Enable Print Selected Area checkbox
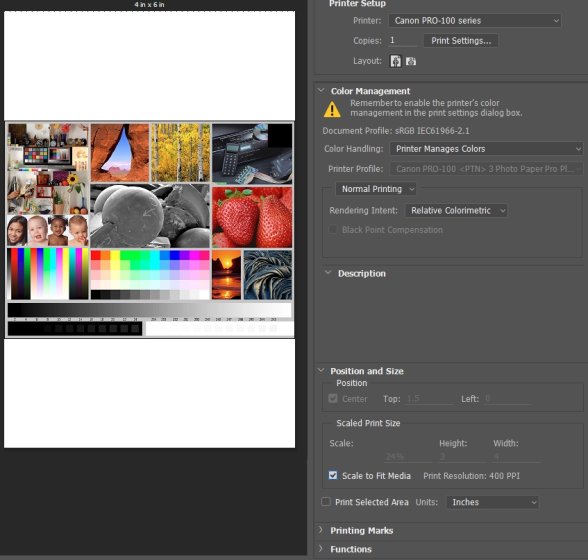 point(326,502)
